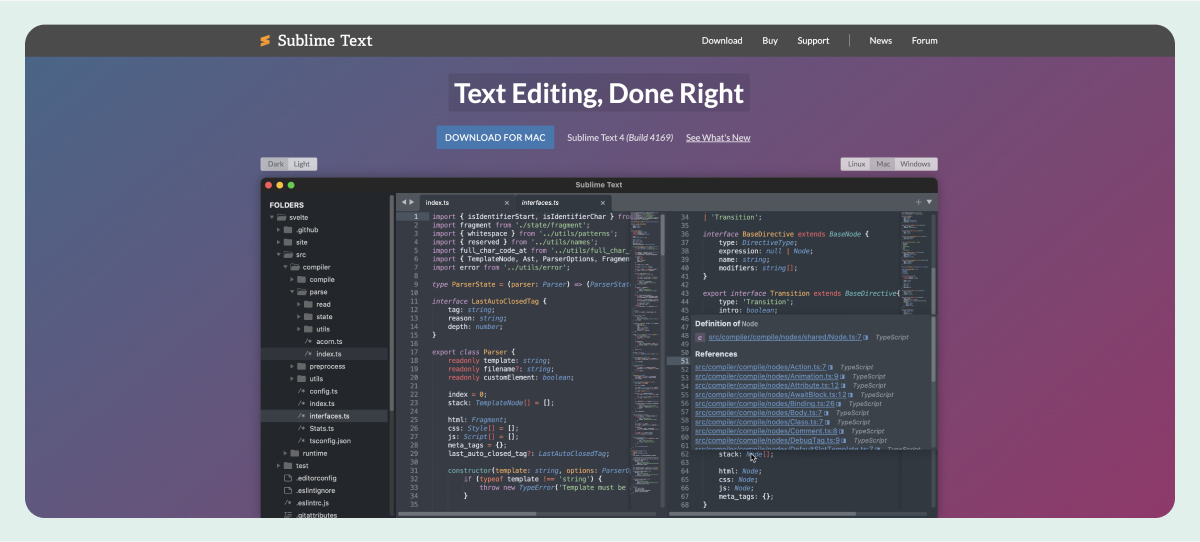This screenshot has height=542, width=1200.
Task: Click the new tab plus icon
Action: [918, 202]
